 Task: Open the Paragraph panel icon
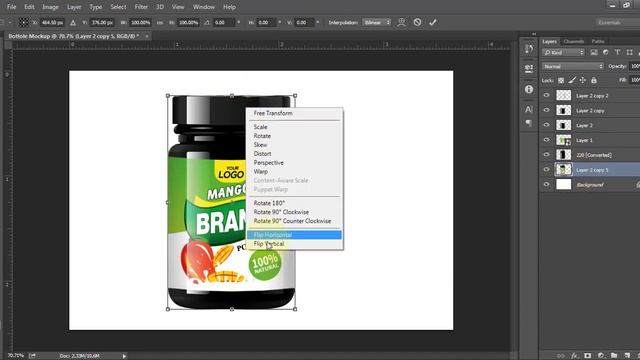529,123
